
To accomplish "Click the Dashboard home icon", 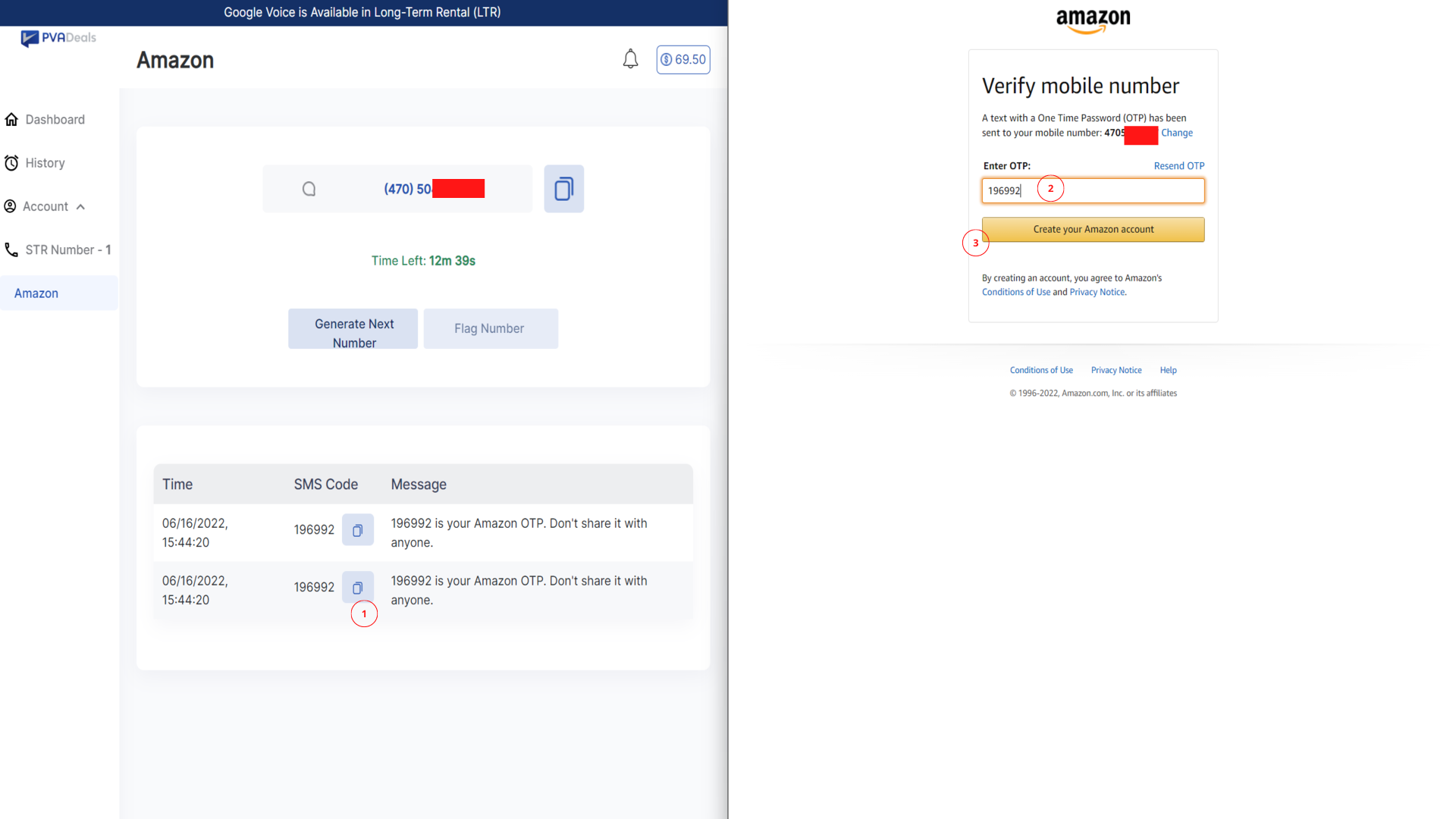I will coord(11,120).
